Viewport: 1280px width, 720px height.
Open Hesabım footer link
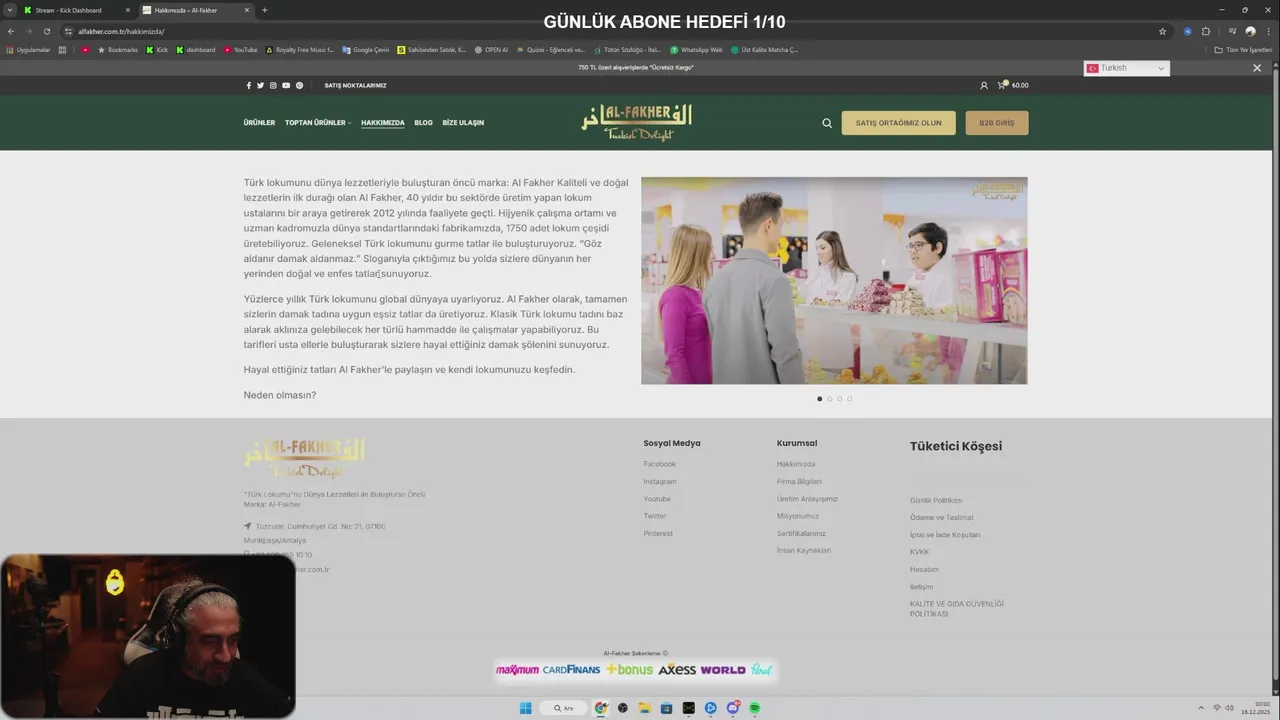(924, 570)
